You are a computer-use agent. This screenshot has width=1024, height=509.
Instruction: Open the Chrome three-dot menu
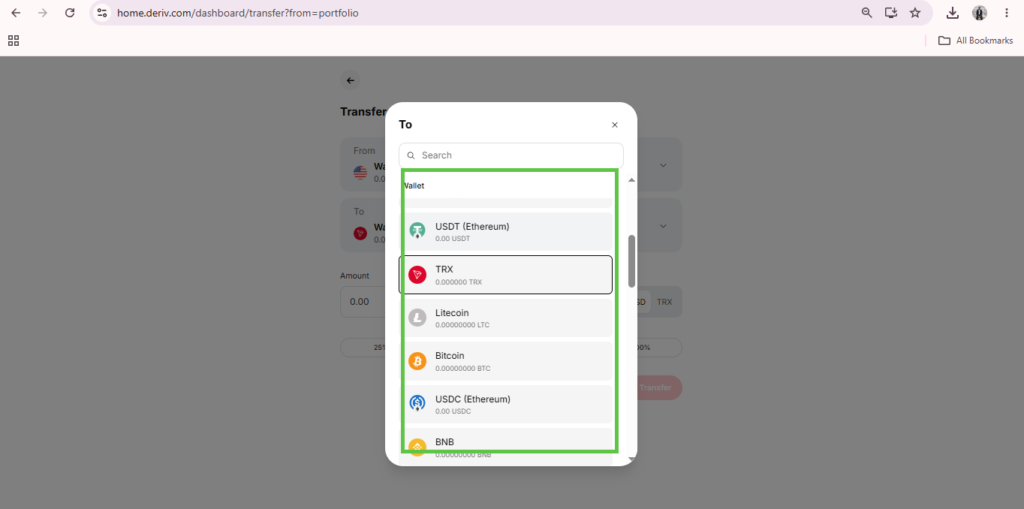click(1006, 12)
